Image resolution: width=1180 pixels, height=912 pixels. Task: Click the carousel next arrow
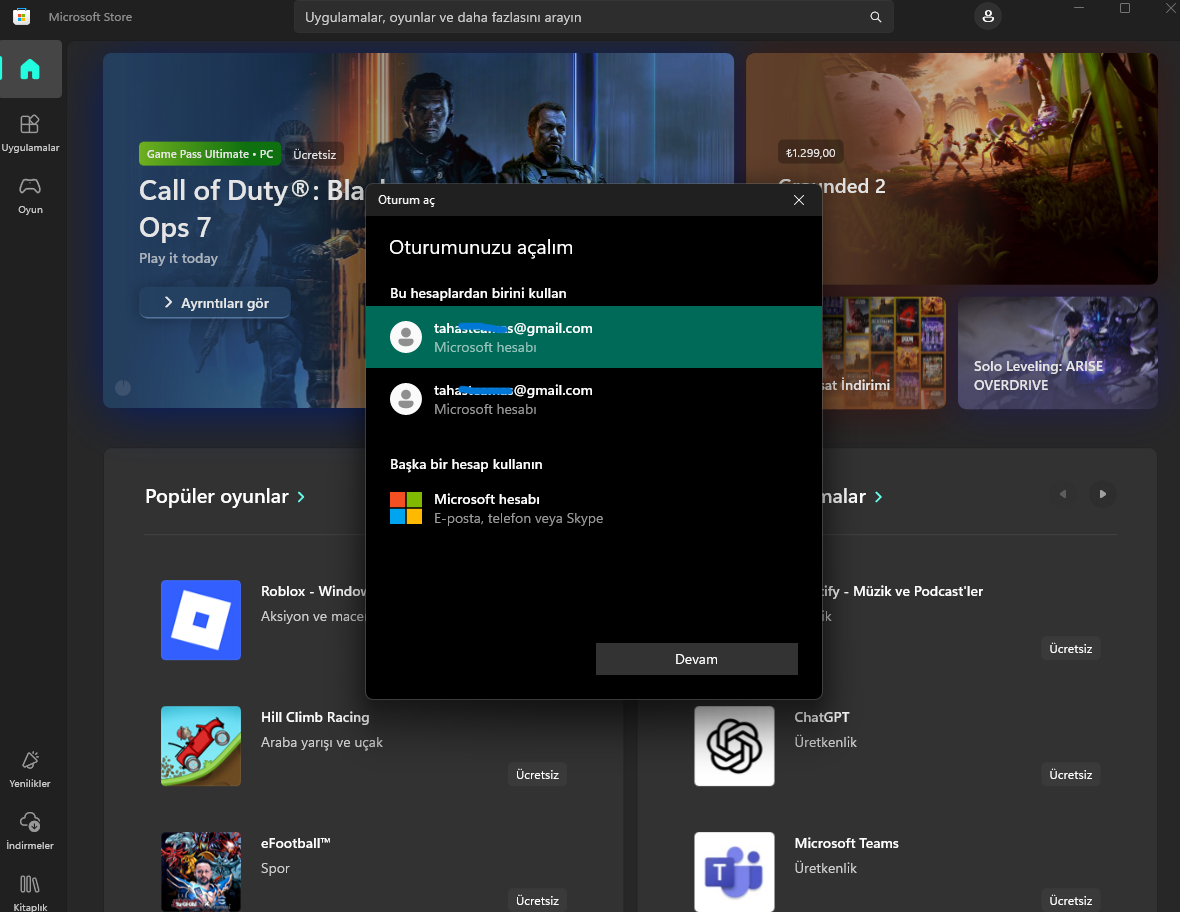1102,494
